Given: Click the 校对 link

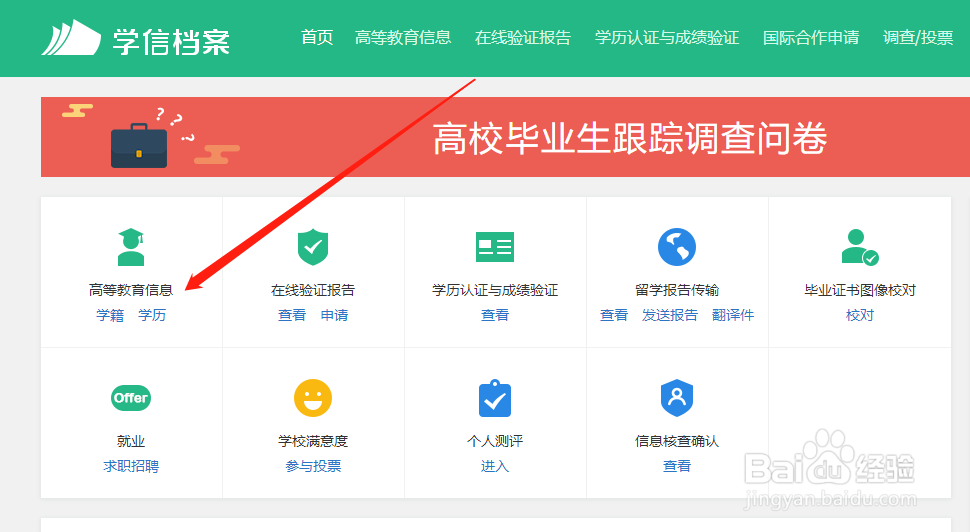Looking at the screenshot, I should pyautogui.click(x=860, y=315).
